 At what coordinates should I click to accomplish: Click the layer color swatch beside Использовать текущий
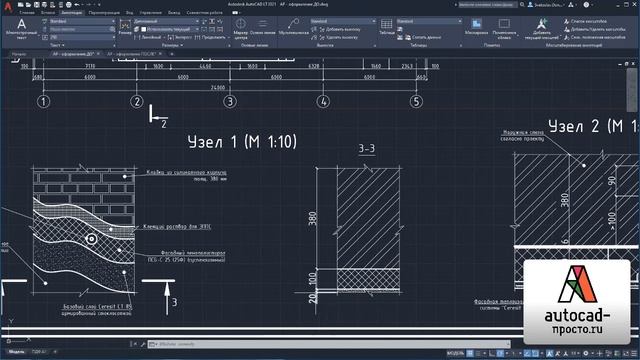(144, 29)
